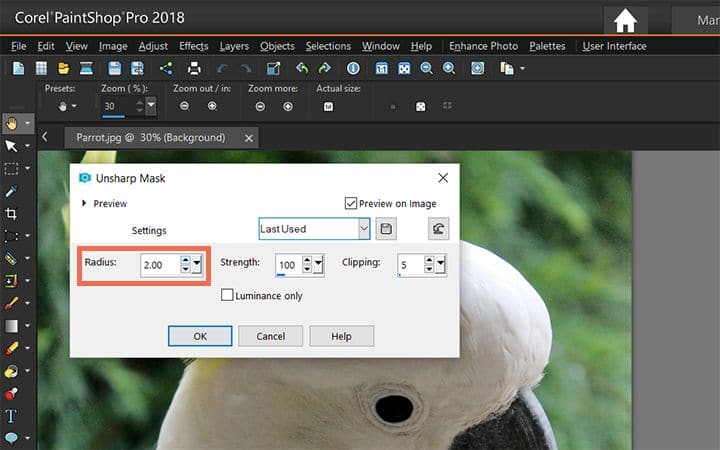Screen dimensions: 720x450
Task: Click the tab scroll left arrow
Action: pyautogui.click(x=45, y=136)
